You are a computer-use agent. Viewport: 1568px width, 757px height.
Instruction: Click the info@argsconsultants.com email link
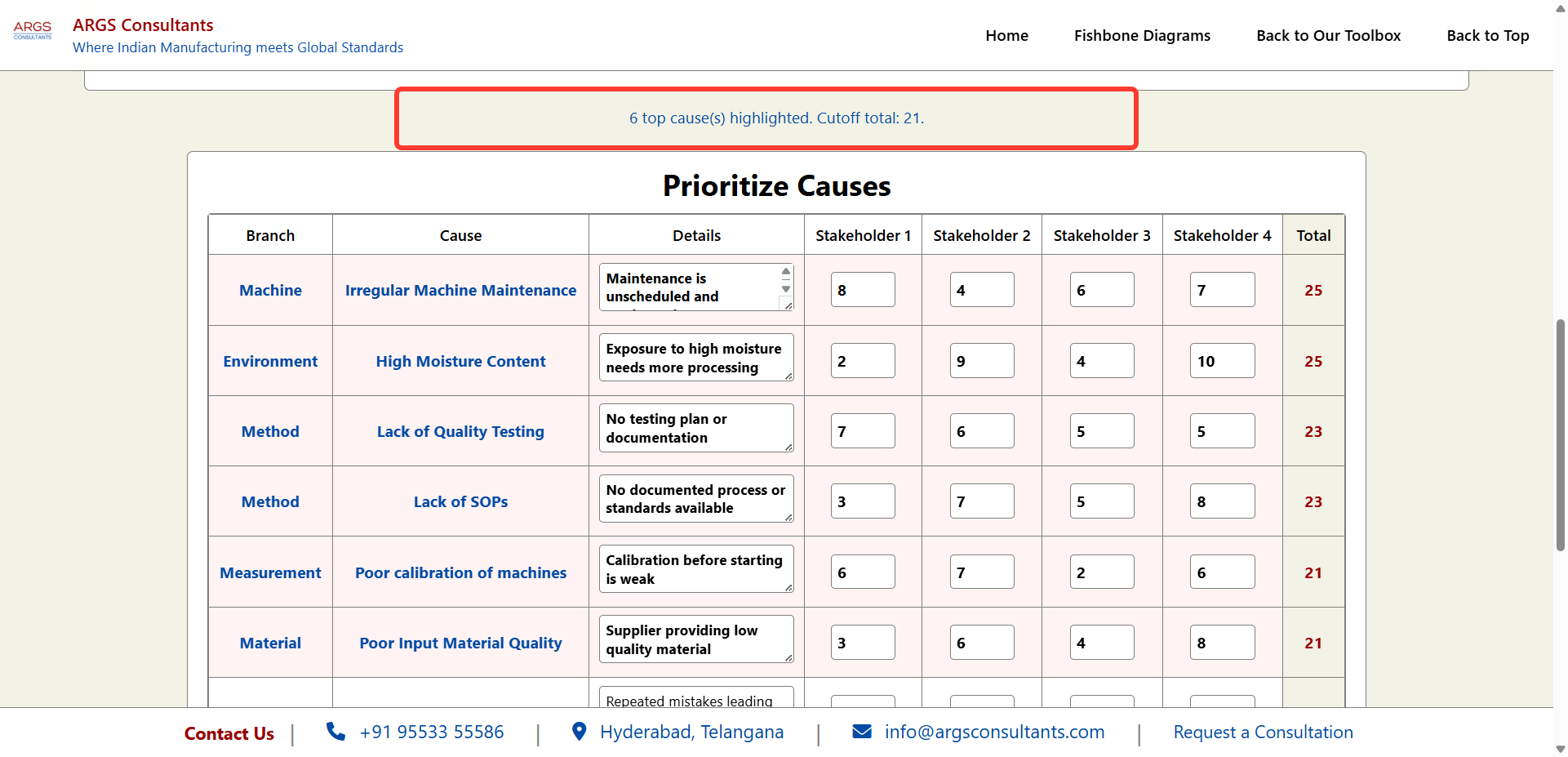coord(994,733)
